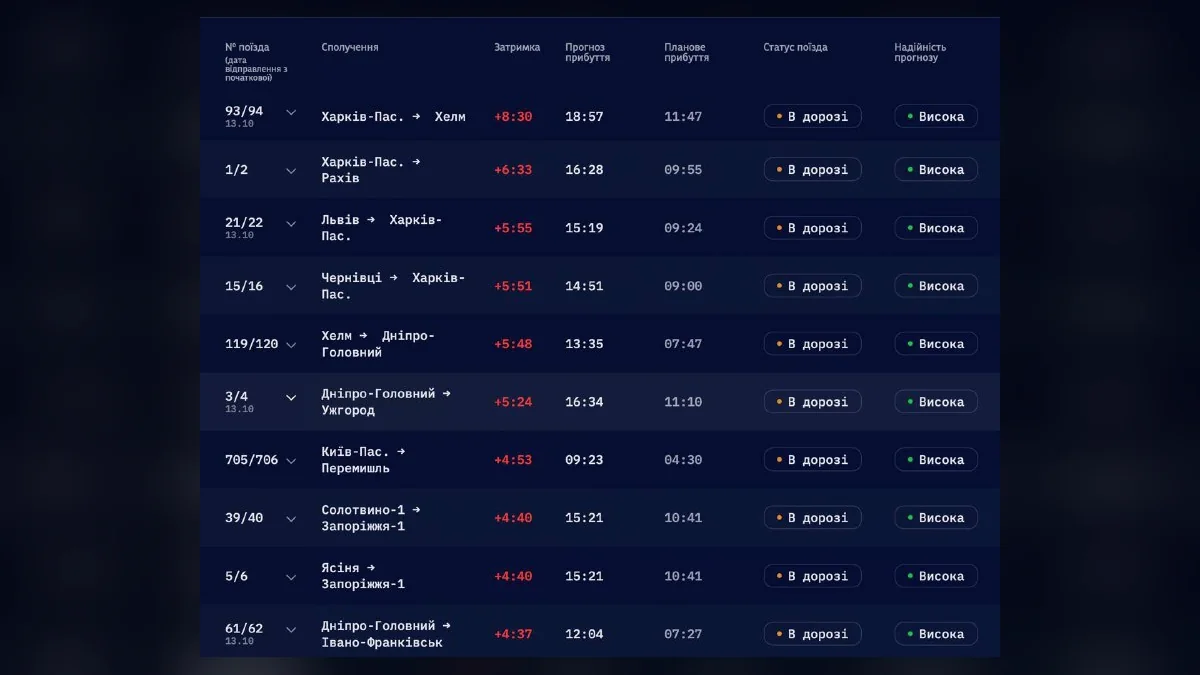
Task: Select route 'Харків-Пас. → Рахів'
Action: pos(371,170)
